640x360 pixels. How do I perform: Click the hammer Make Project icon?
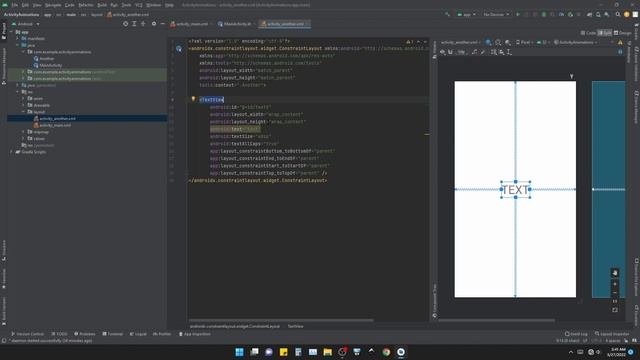pyautogui.click(x=447, y=14)
